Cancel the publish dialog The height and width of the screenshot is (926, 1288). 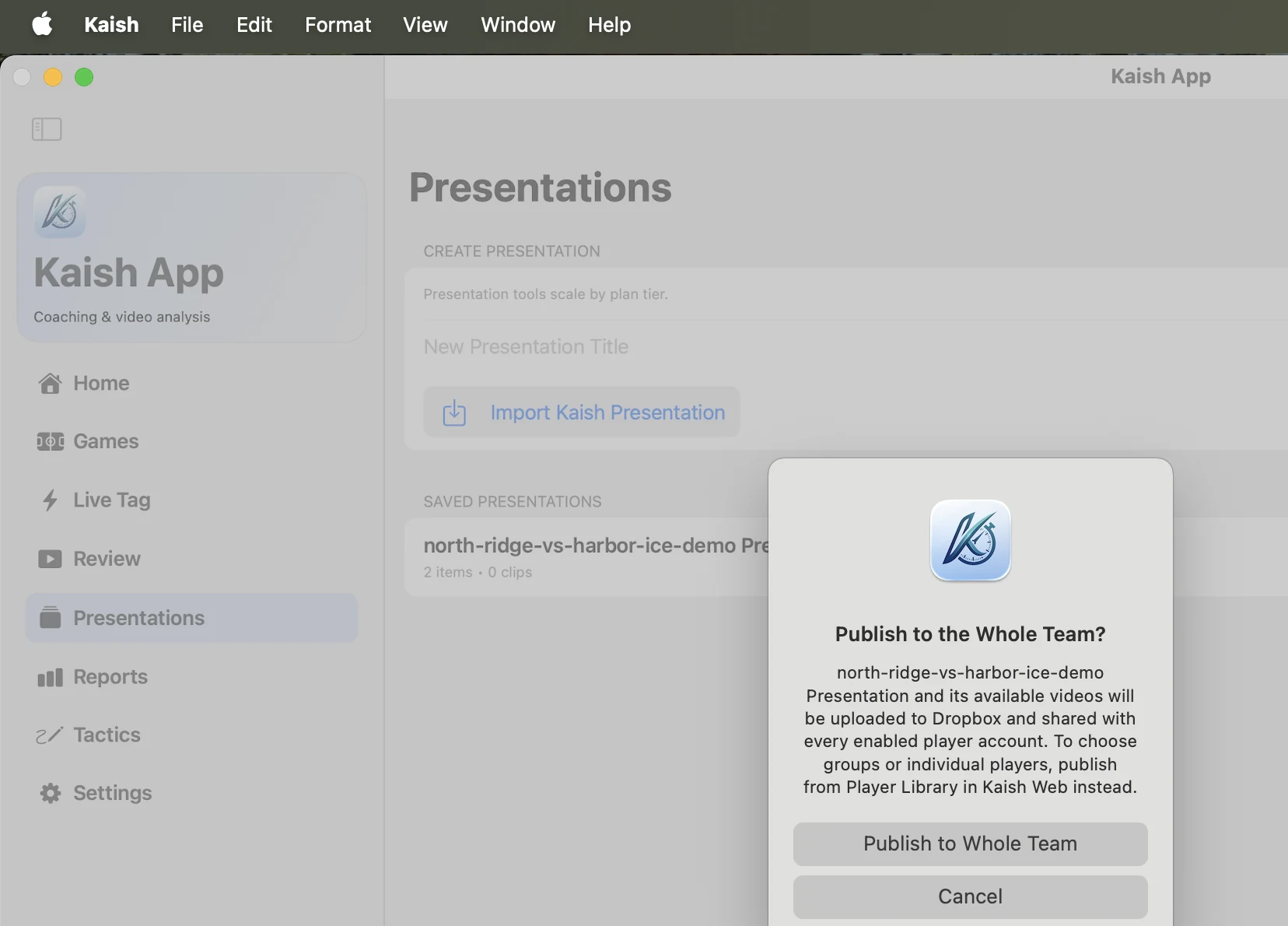[971, 897]
